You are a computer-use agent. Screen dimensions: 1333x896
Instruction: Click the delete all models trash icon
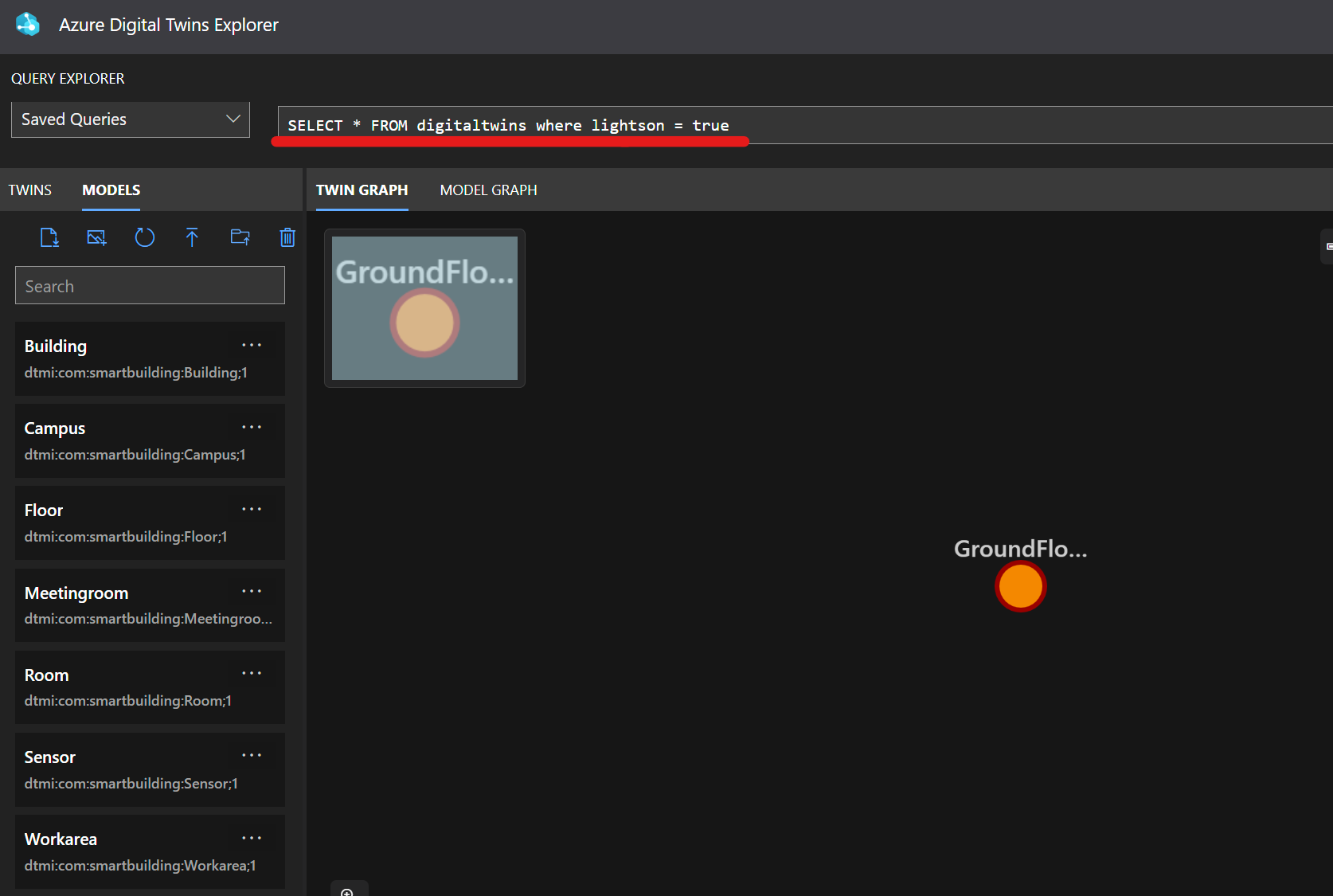click(x=287, y=237)
